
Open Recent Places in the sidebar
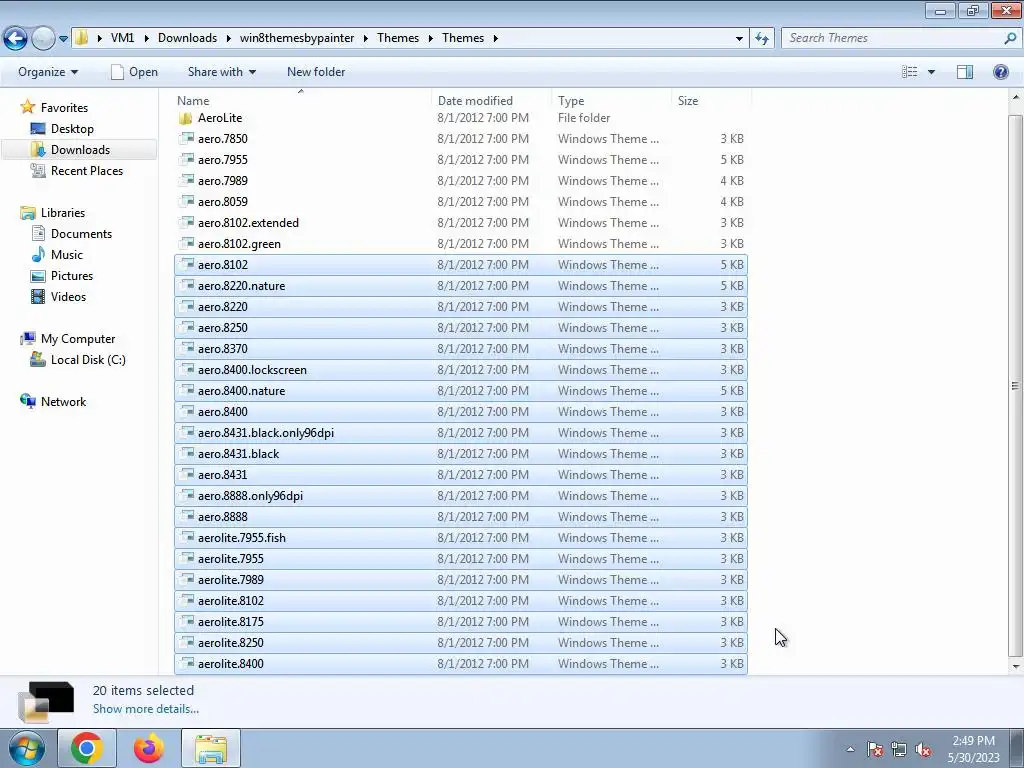87,170
